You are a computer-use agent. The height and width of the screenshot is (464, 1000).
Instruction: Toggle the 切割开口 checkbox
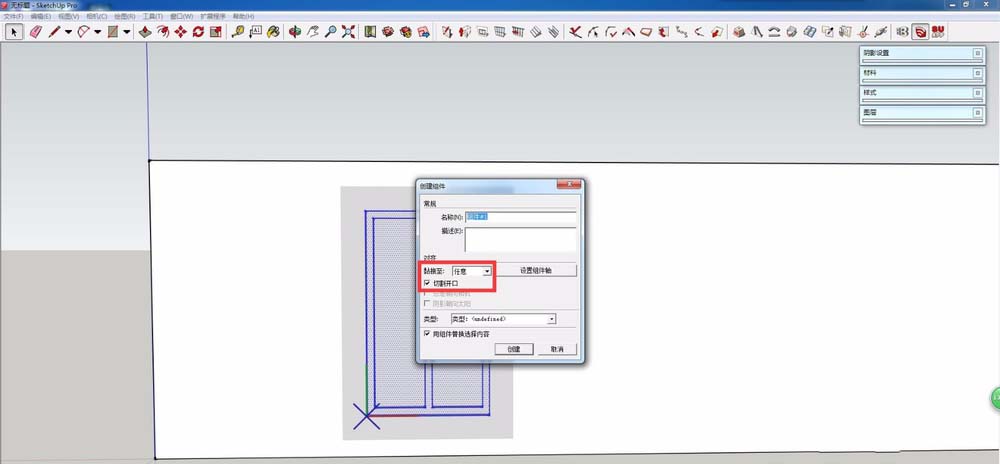pos(428,283)
